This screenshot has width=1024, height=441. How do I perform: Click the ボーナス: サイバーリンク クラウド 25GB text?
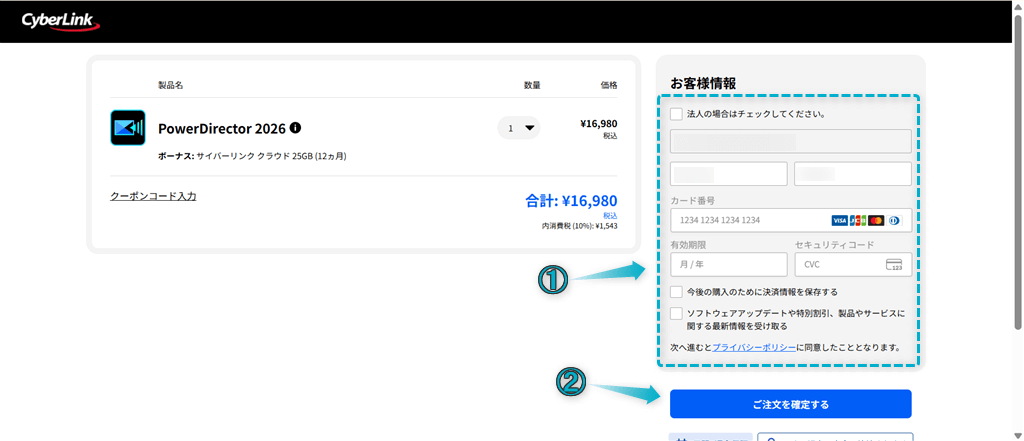coord(252,157)
